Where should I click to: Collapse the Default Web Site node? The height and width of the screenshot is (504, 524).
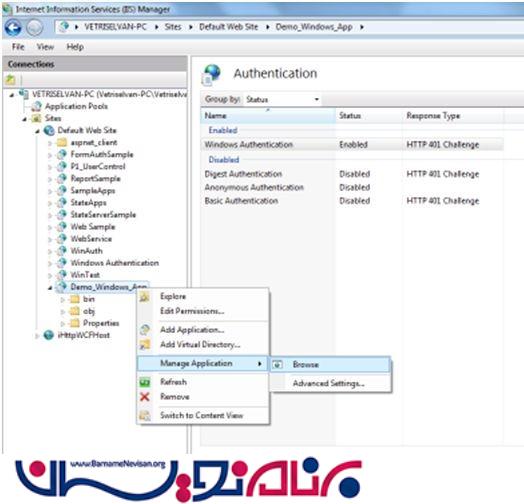coord(37,131)
